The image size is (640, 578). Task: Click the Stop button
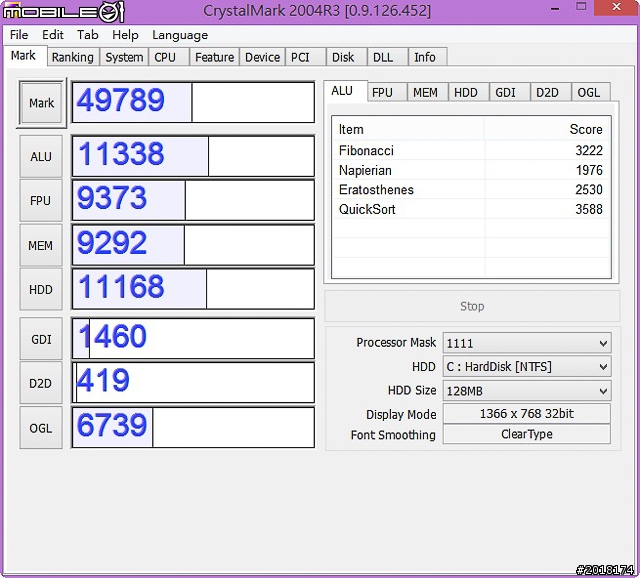pos(472,306)
